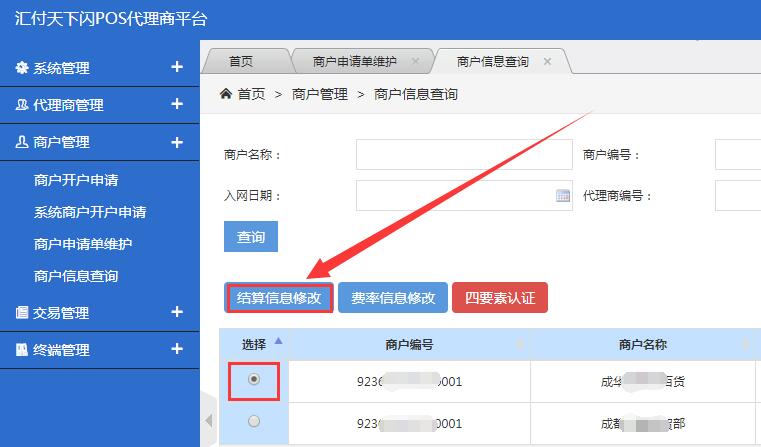Click the 结算信息修改 button
This screenshot has width=761, height=447.
[x=279, y=298]
